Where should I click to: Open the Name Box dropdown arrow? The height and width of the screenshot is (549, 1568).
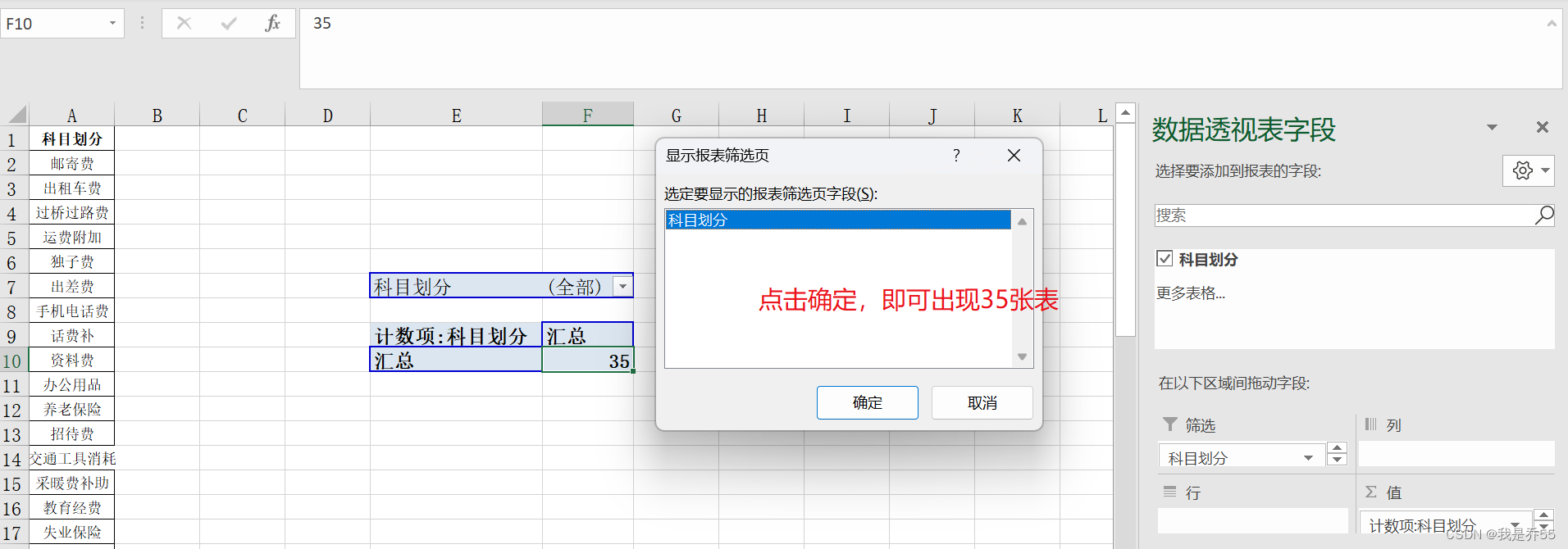coord(112,24)
